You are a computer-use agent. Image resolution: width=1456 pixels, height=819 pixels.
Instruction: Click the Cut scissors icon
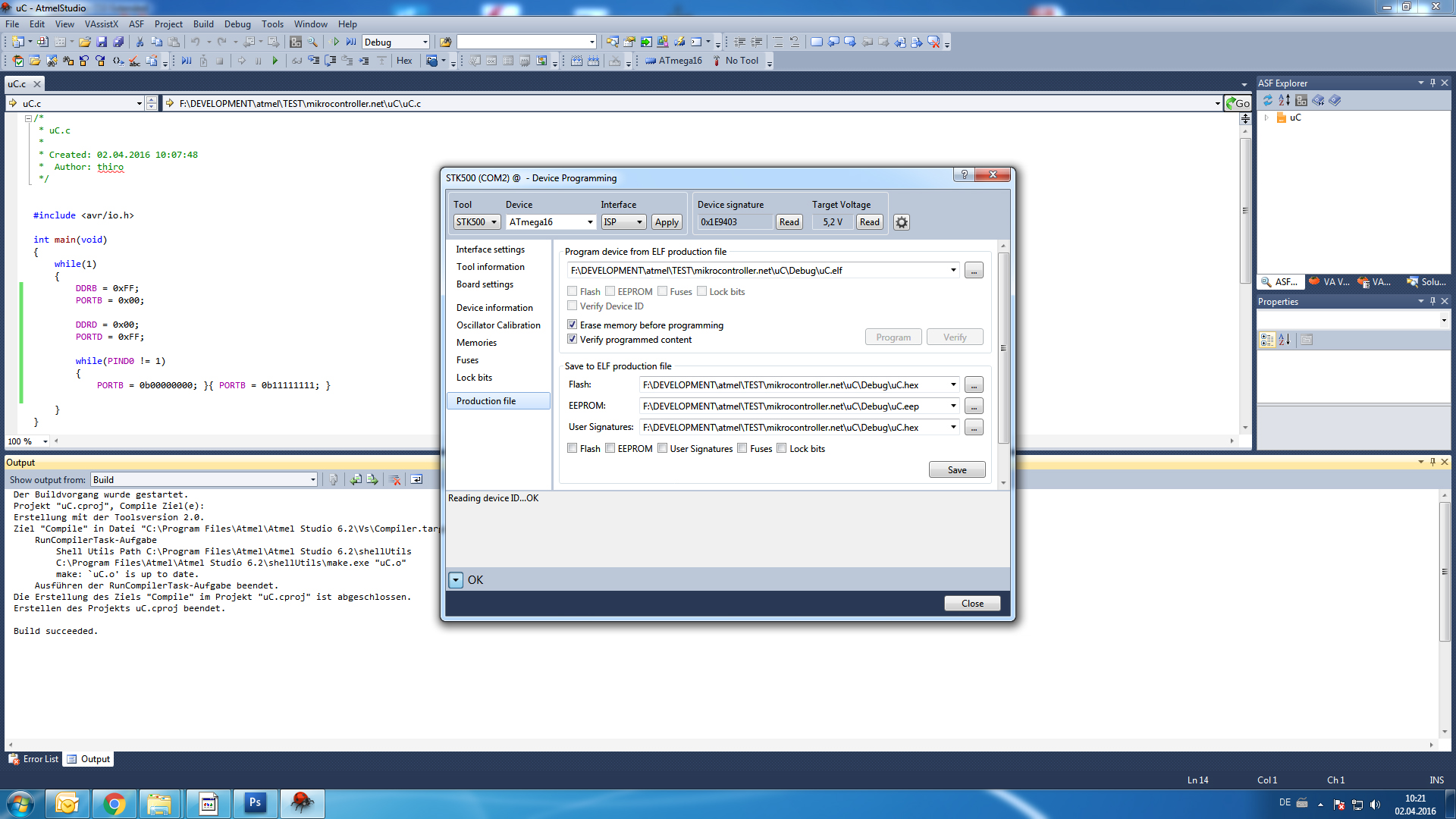[140, 42]
